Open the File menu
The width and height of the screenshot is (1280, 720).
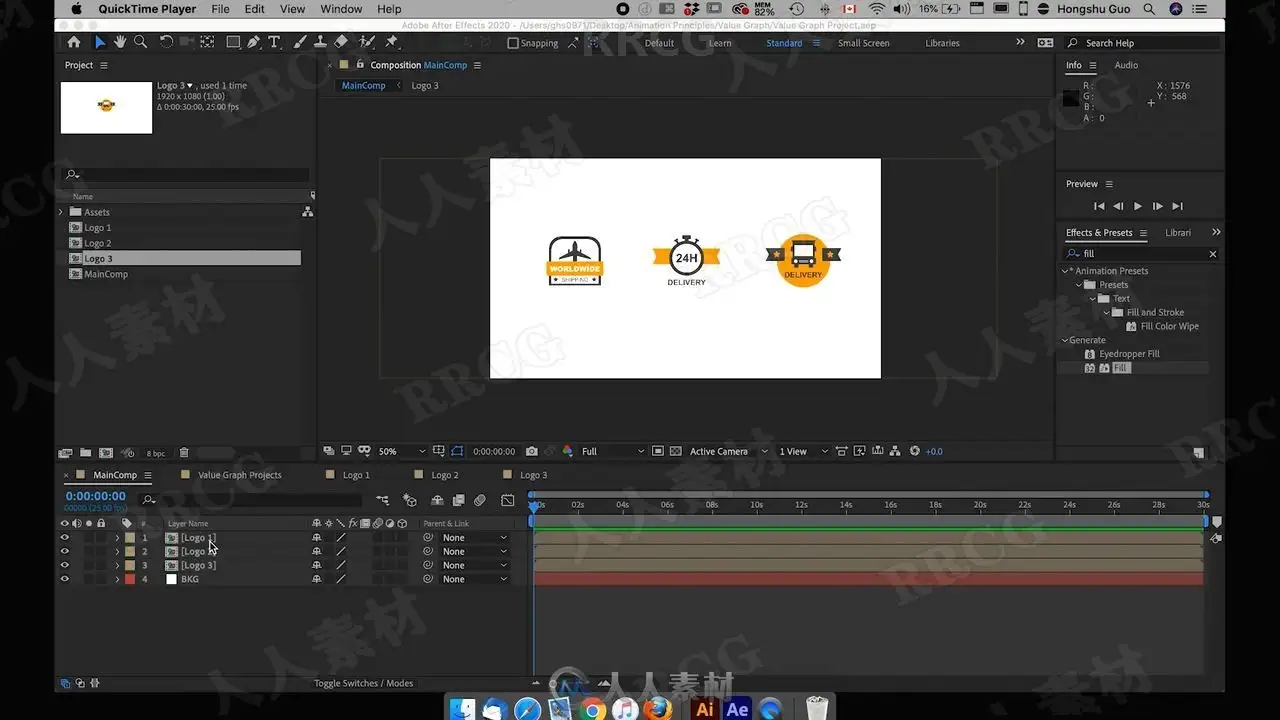(220, 9)
